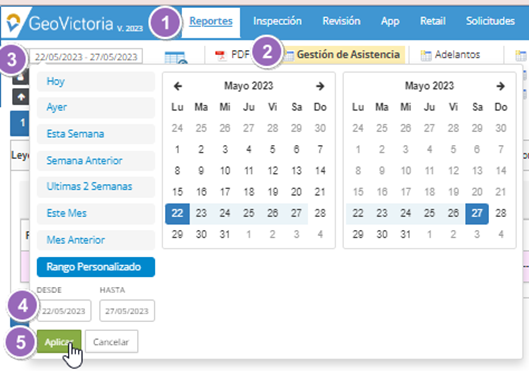Click the upward arrow icon on left edge

coord(21,97)
